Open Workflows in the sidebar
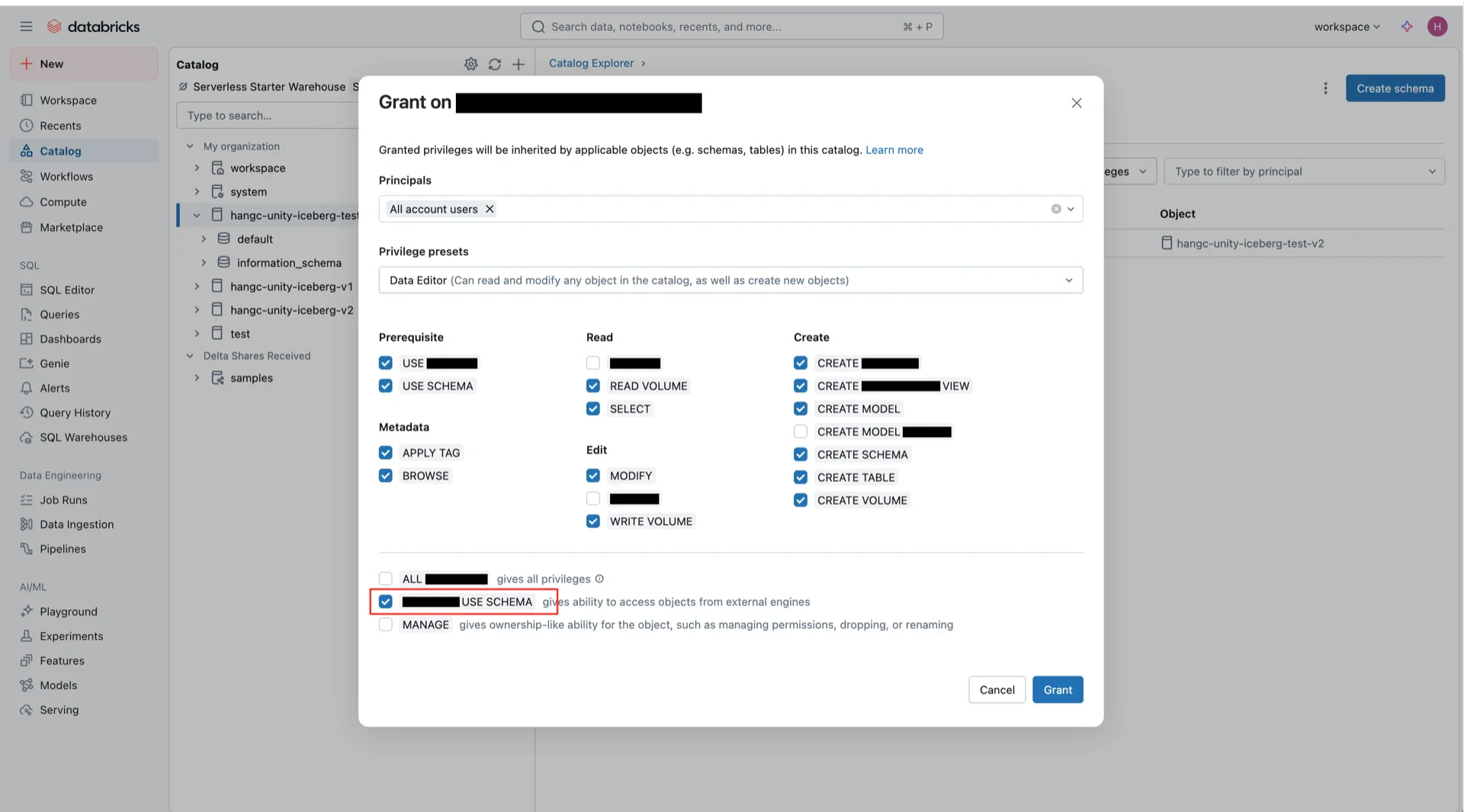The image size is (1464, 812). (x=84, y=177)
